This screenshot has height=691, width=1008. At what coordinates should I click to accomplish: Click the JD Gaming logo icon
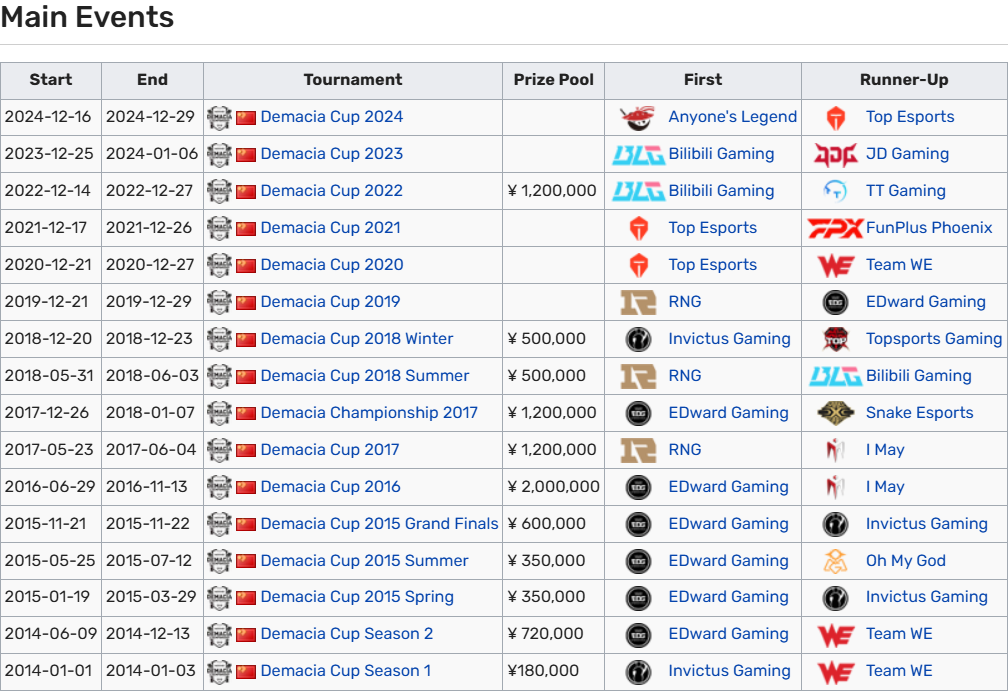click(835, 155)
